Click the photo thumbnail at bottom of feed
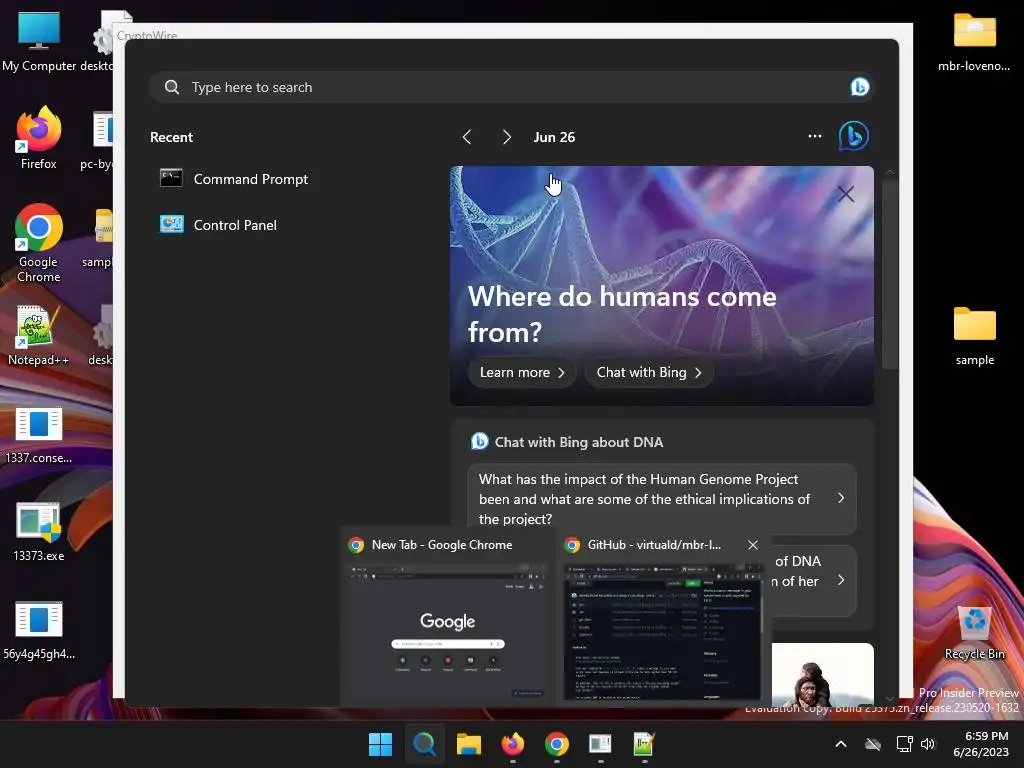The height and width of the screenshot is (768, 1024). coord(822,674)
